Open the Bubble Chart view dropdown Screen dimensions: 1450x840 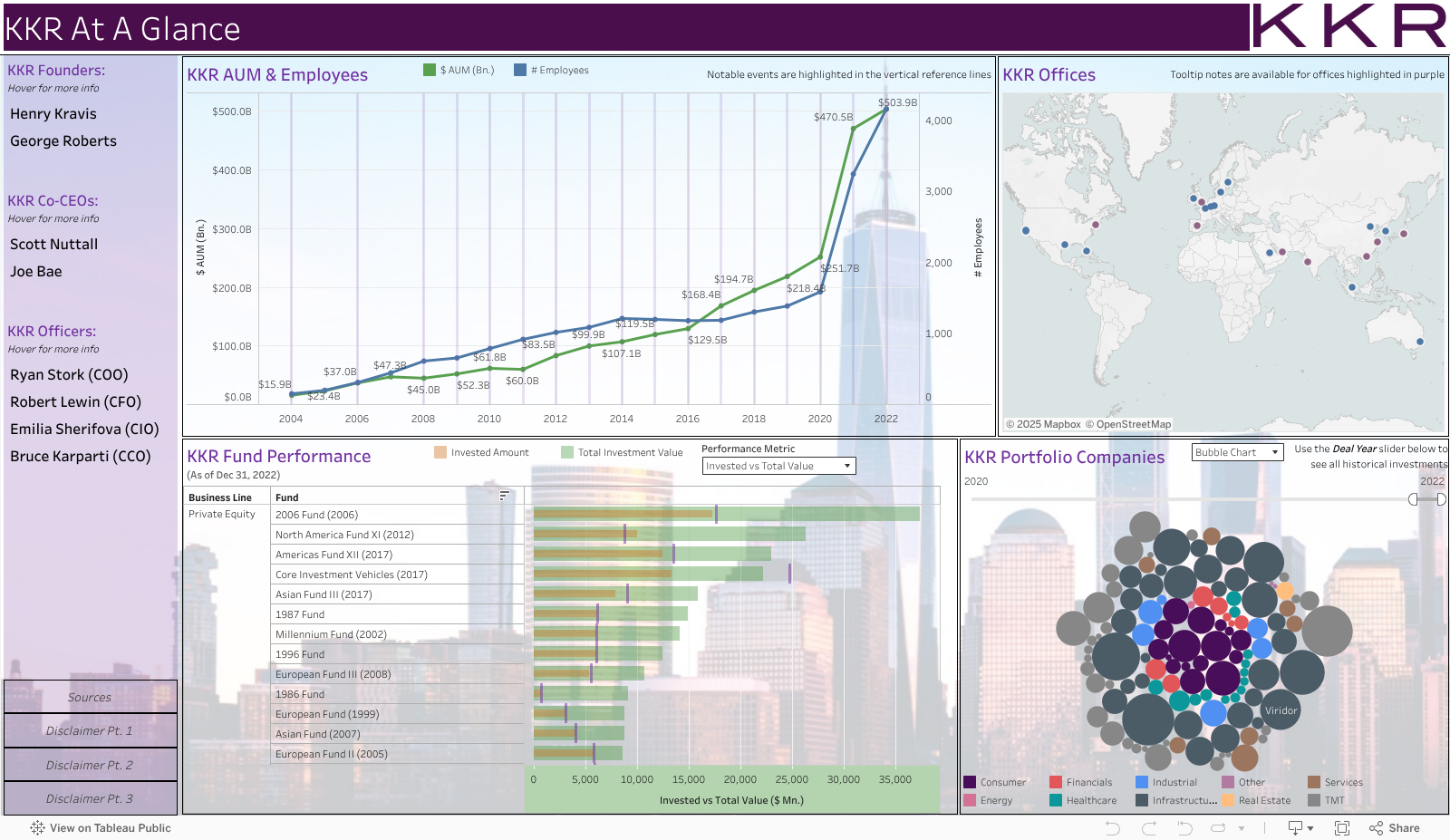click(1238, 452)
